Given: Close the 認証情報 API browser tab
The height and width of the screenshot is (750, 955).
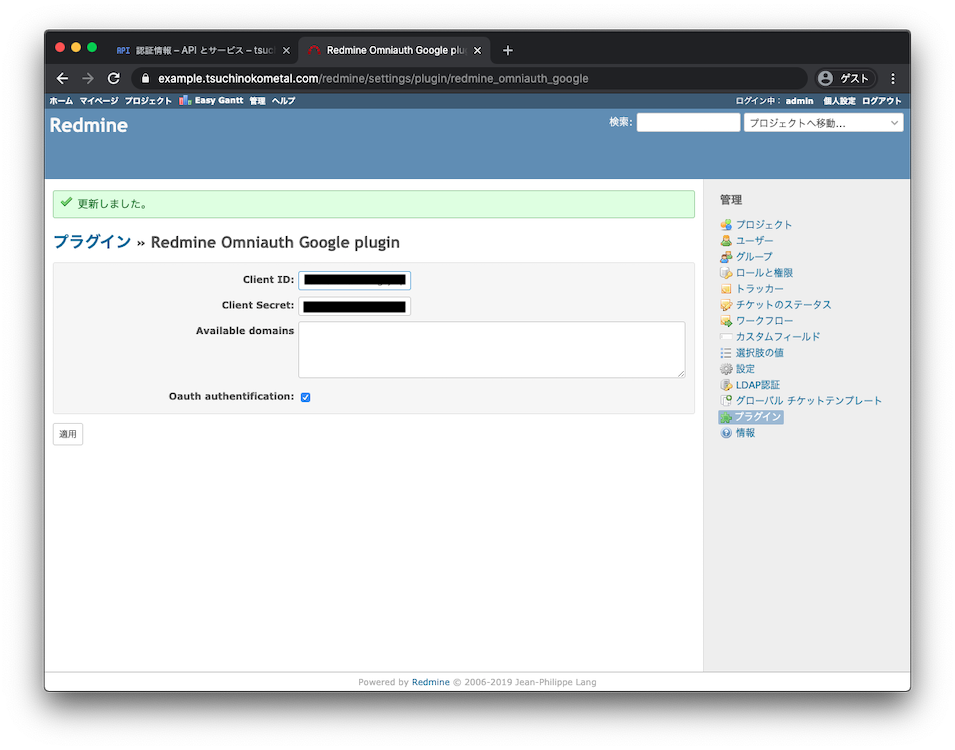Looking at the screenshot, I should (286, 51).
